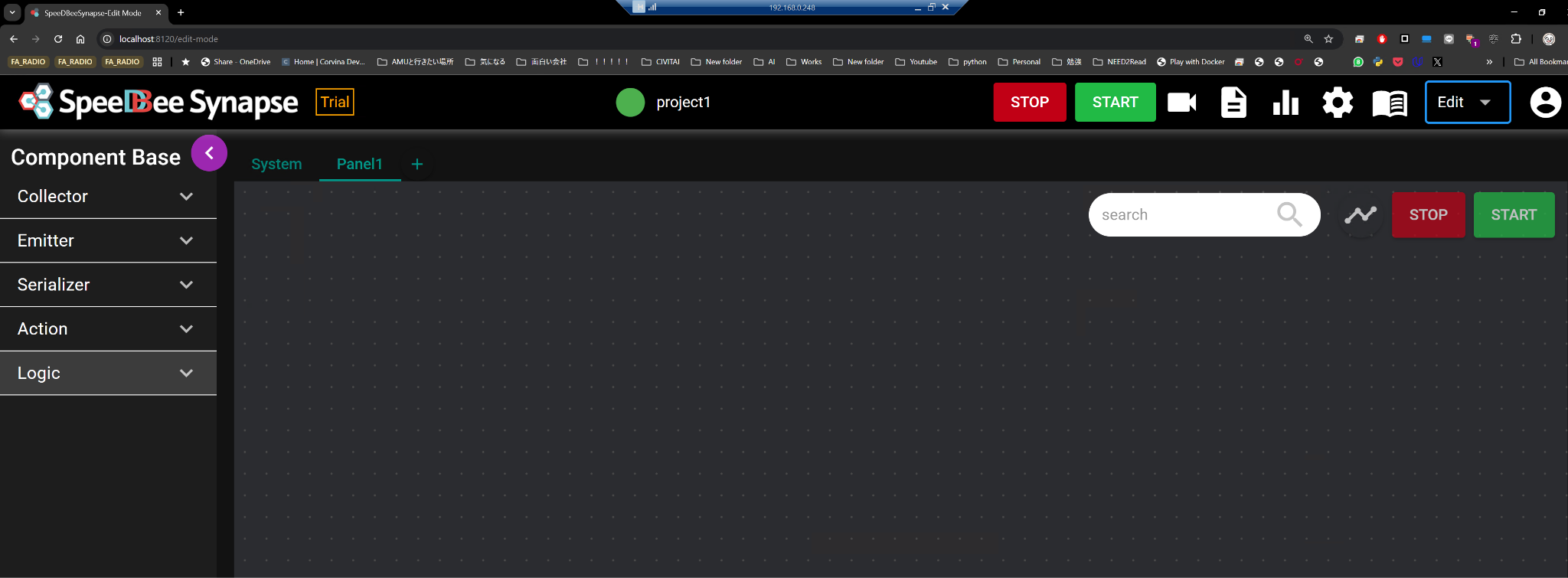Expand the Action category

pos(108,329)
